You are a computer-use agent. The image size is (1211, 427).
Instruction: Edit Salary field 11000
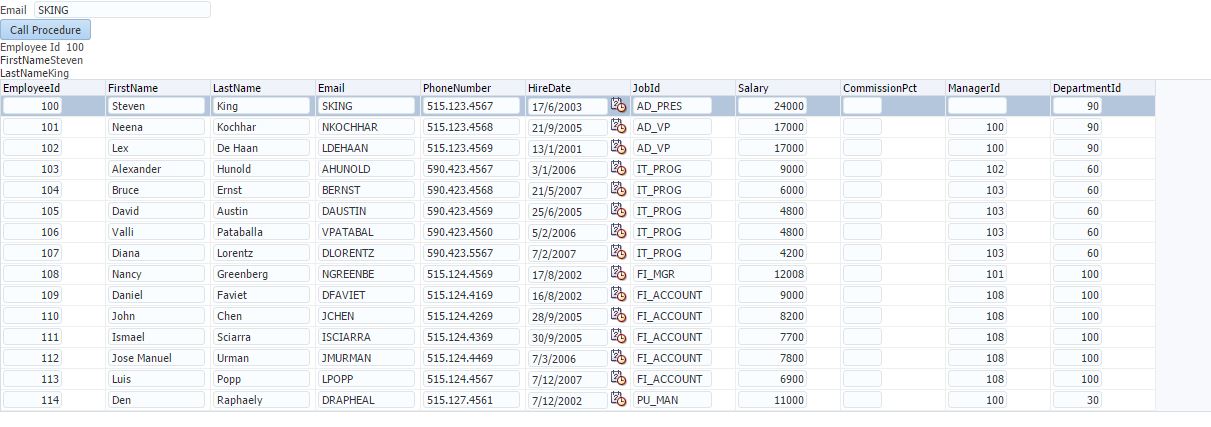(x=773, y=400)
